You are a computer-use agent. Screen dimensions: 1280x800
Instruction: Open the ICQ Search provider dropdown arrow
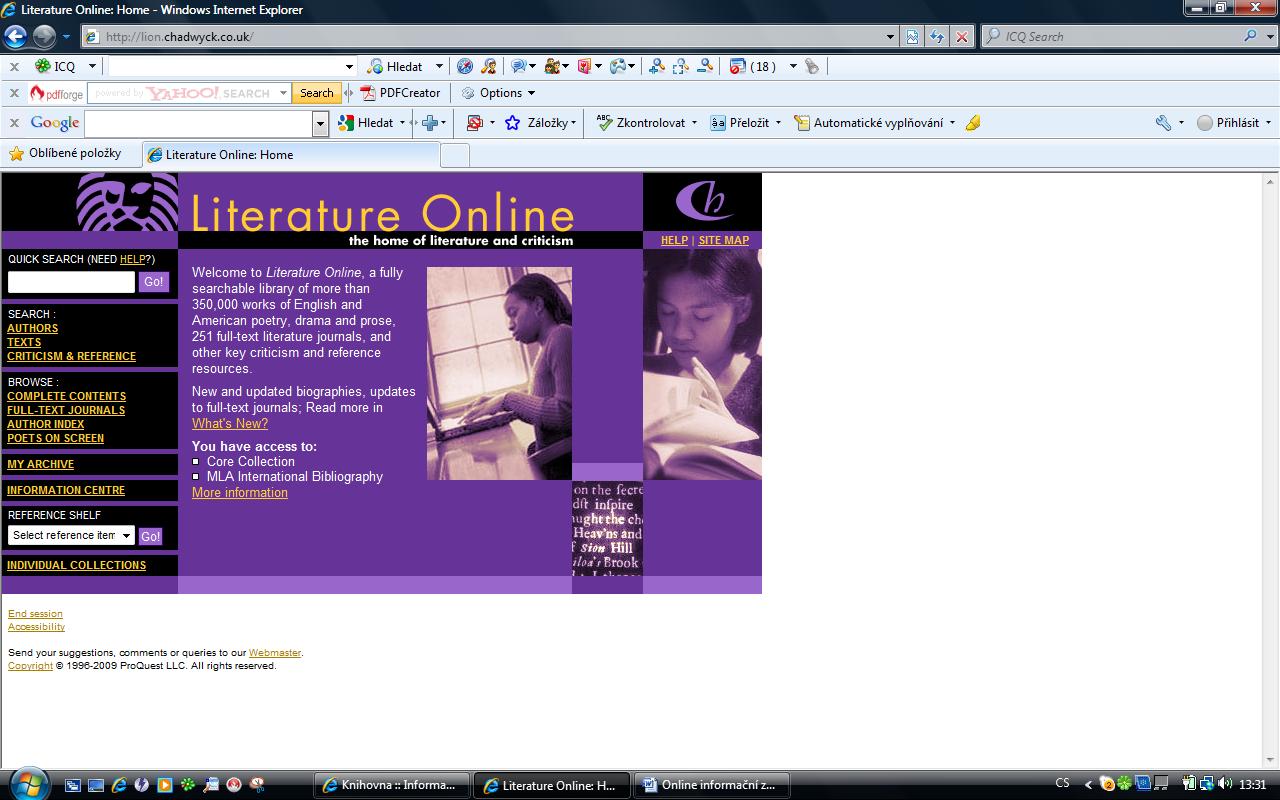(x=1270, y=36)
